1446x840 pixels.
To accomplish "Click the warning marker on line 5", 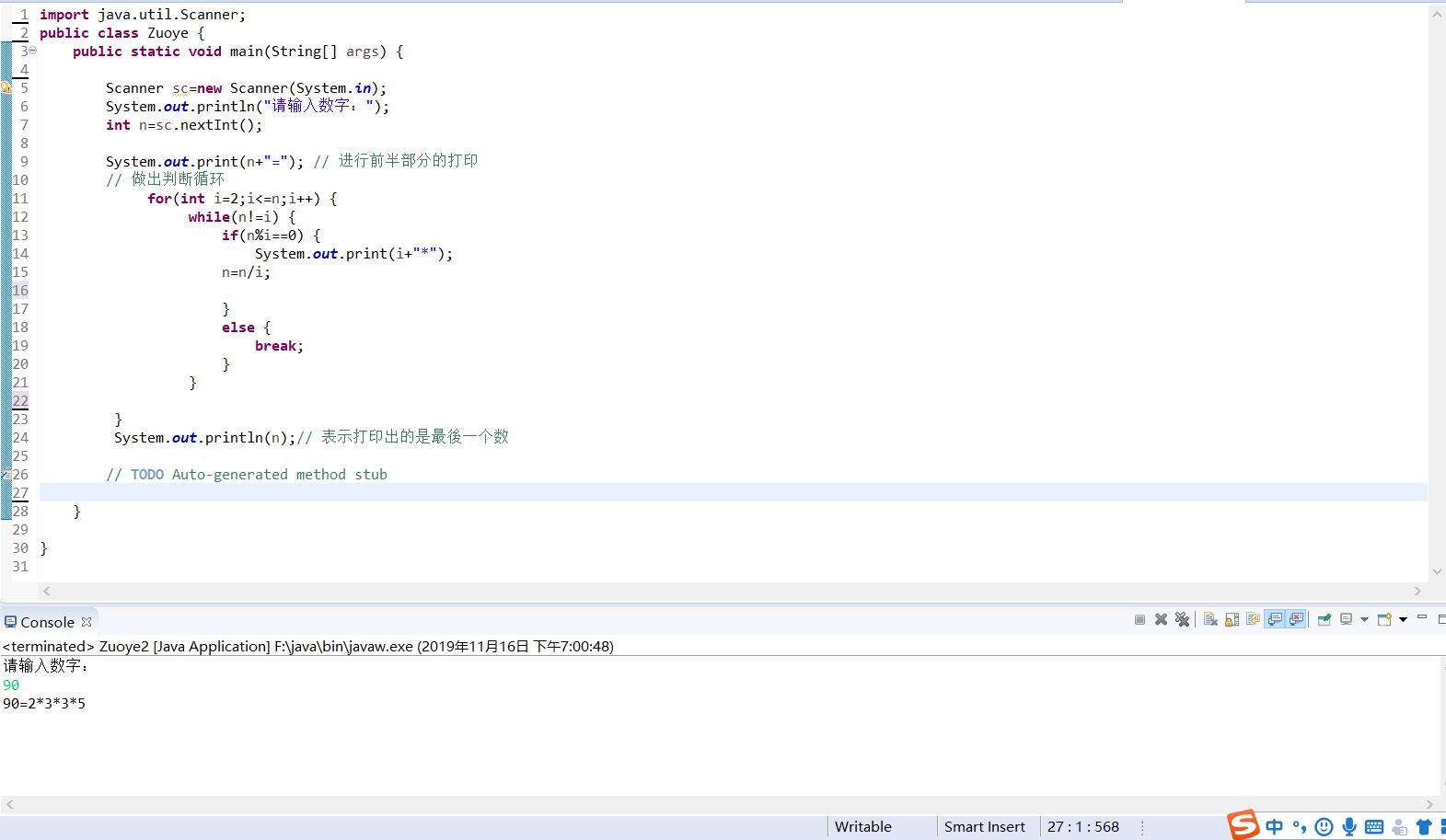I will click(6, 87).
